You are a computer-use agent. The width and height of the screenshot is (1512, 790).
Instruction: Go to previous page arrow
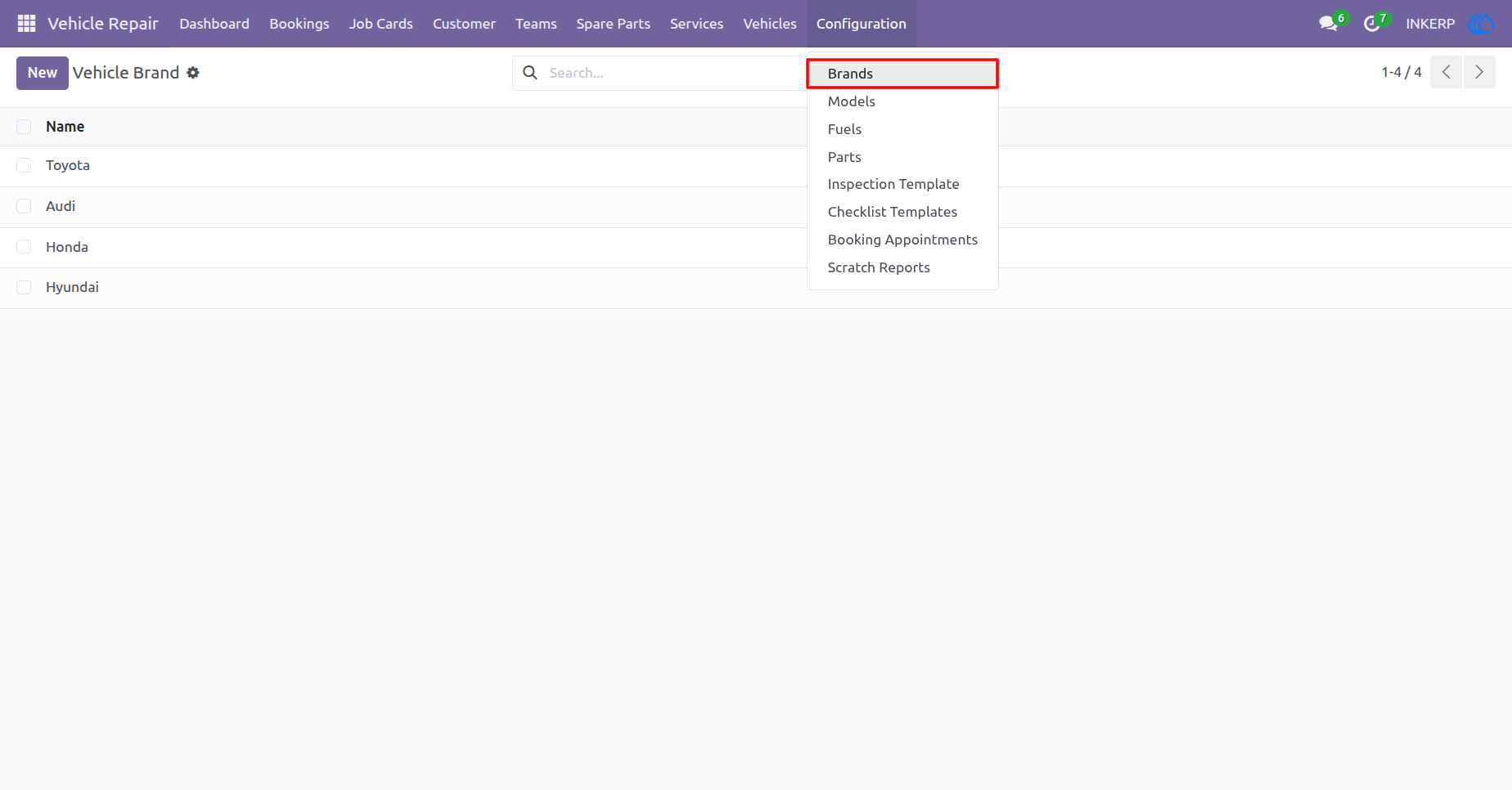[x=1447, y=73]
